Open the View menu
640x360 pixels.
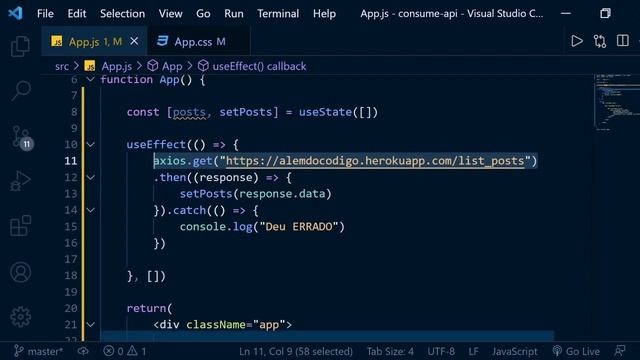(x=171, y=13)
